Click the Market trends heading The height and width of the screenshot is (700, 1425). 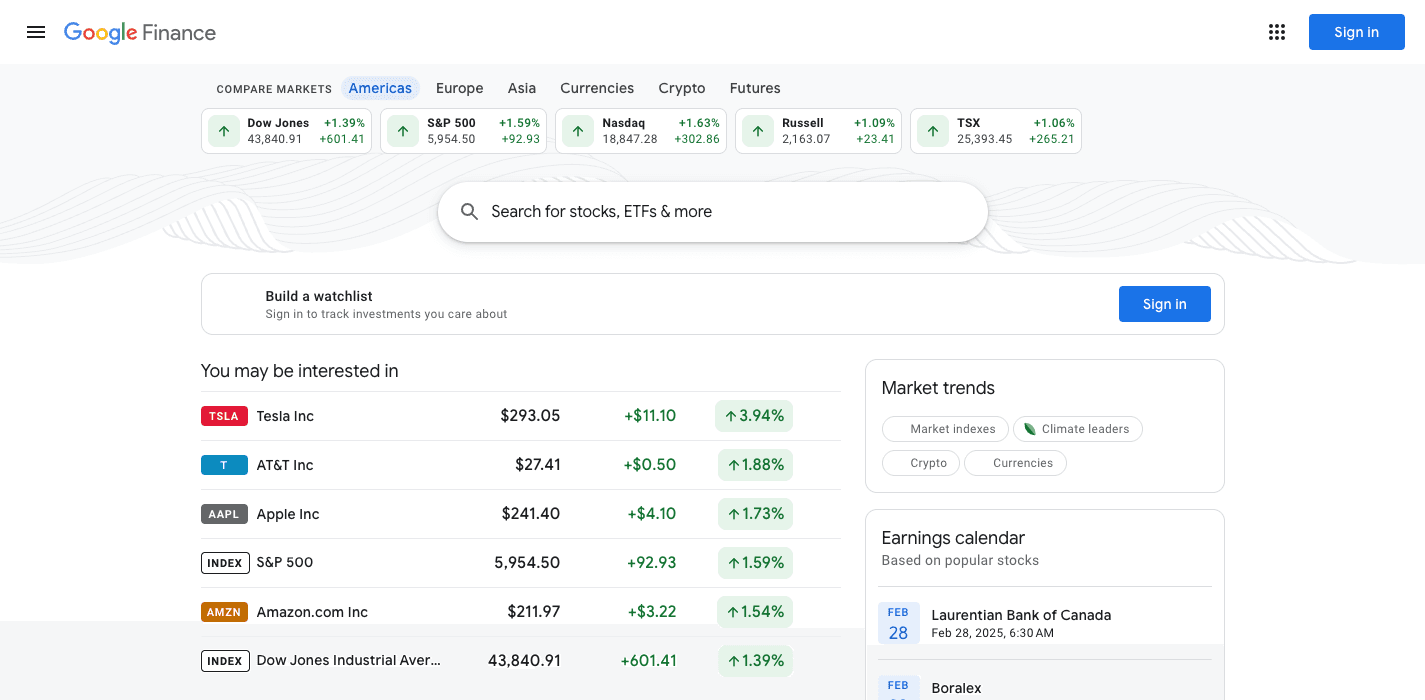click(938, 388)
